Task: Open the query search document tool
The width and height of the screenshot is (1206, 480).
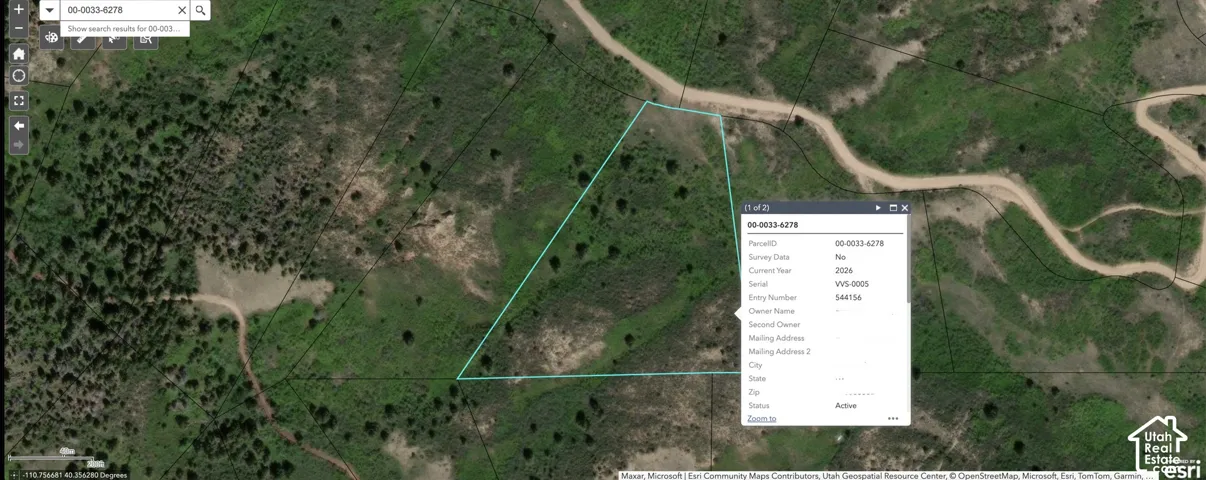Action: 146,38
